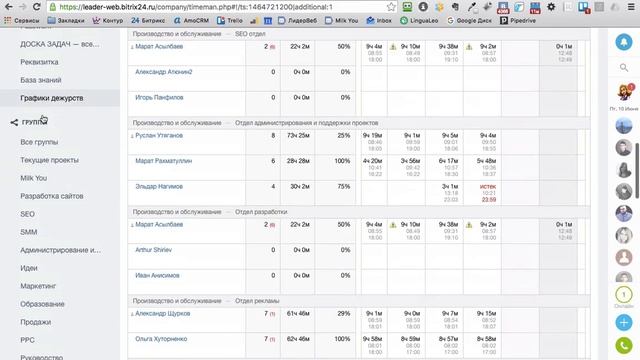Open the Chrome hamburger menu
This screenshot has width=640, height=360.
[x=631, y=7]
